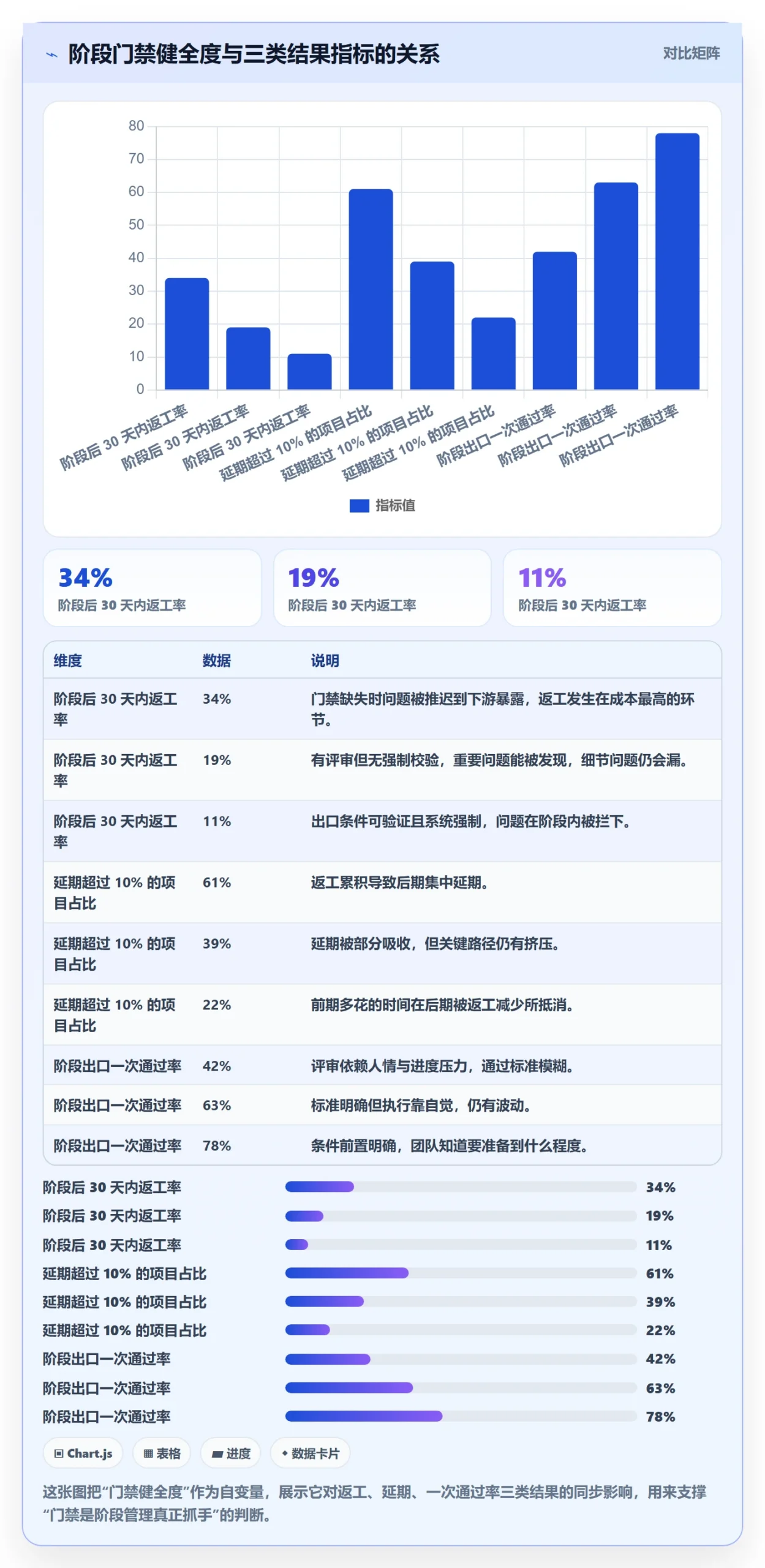Click the tallest chart bar, near 78
The image size is (765, 1568).
click(x=677, y=262)
